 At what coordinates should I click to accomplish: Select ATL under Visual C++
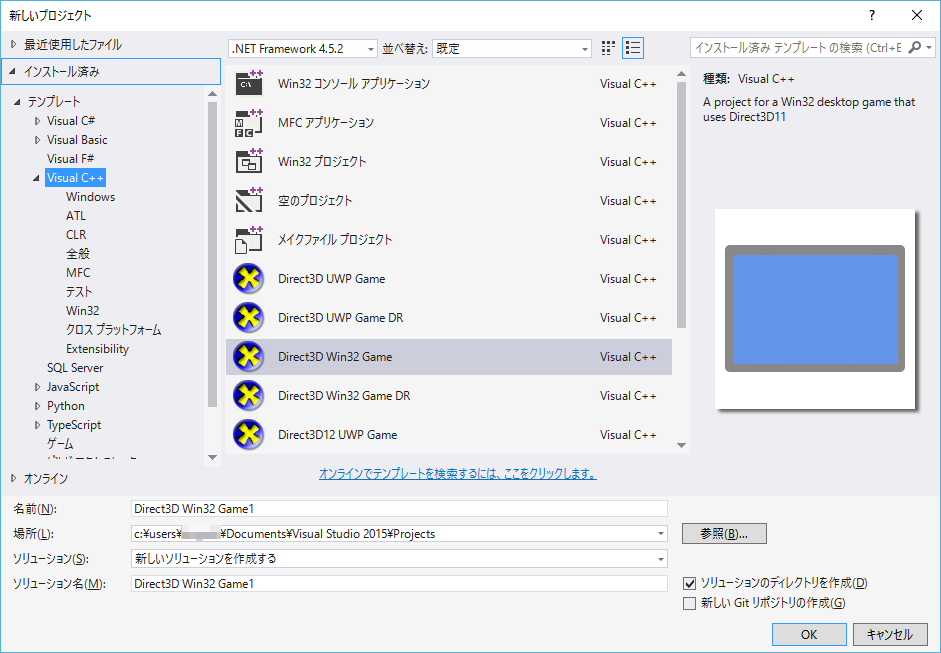(x=76, y=215)
